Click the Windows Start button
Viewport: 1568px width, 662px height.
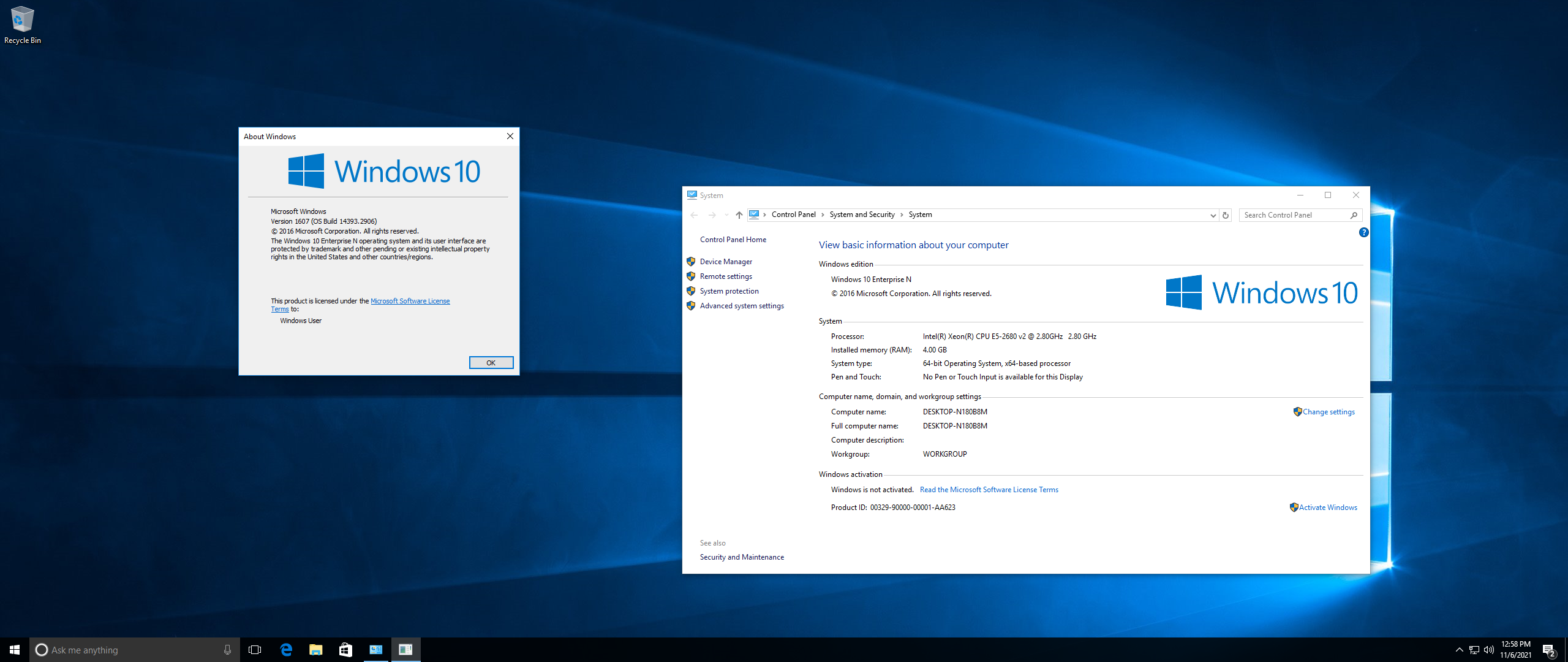[x=15, y=650]
